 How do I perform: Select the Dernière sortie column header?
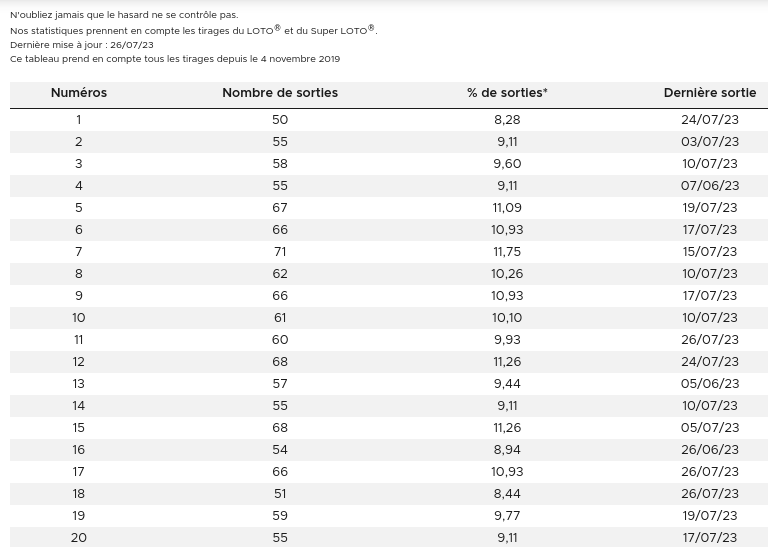click(709, 93)
